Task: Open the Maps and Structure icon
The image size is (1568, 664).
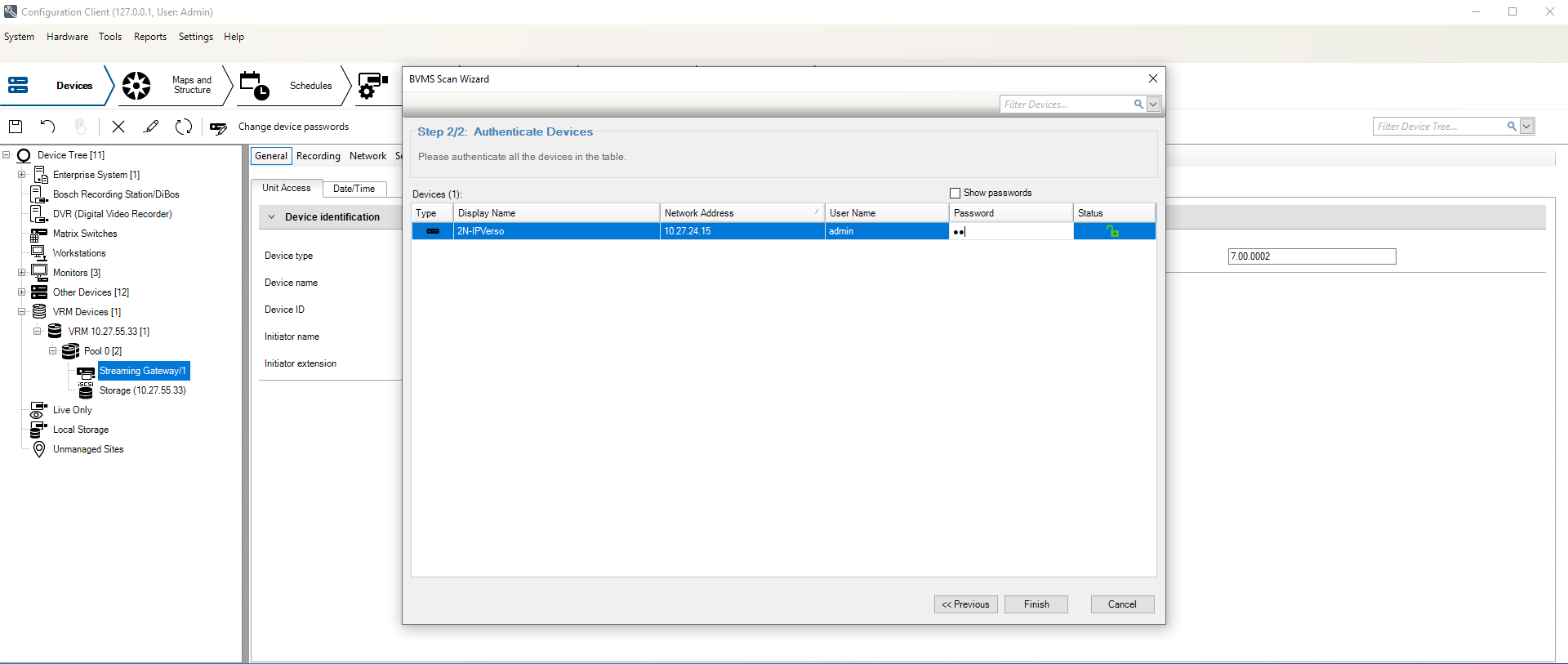Action: [x=136, y=86]
